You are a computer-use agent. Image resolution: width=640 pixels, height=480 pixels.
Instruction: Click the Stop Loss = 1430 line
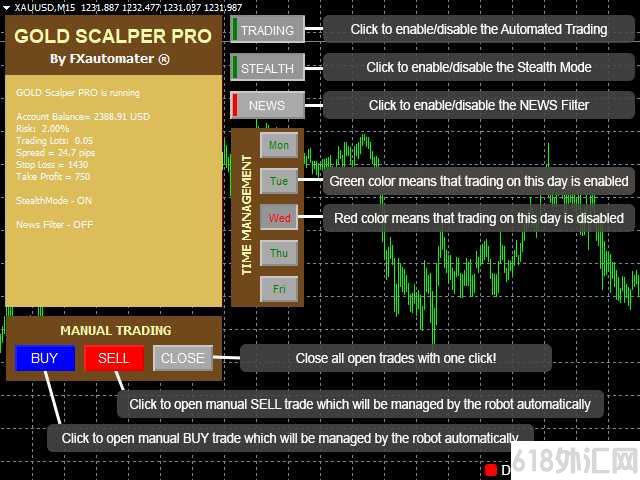(x=52, y=164)
